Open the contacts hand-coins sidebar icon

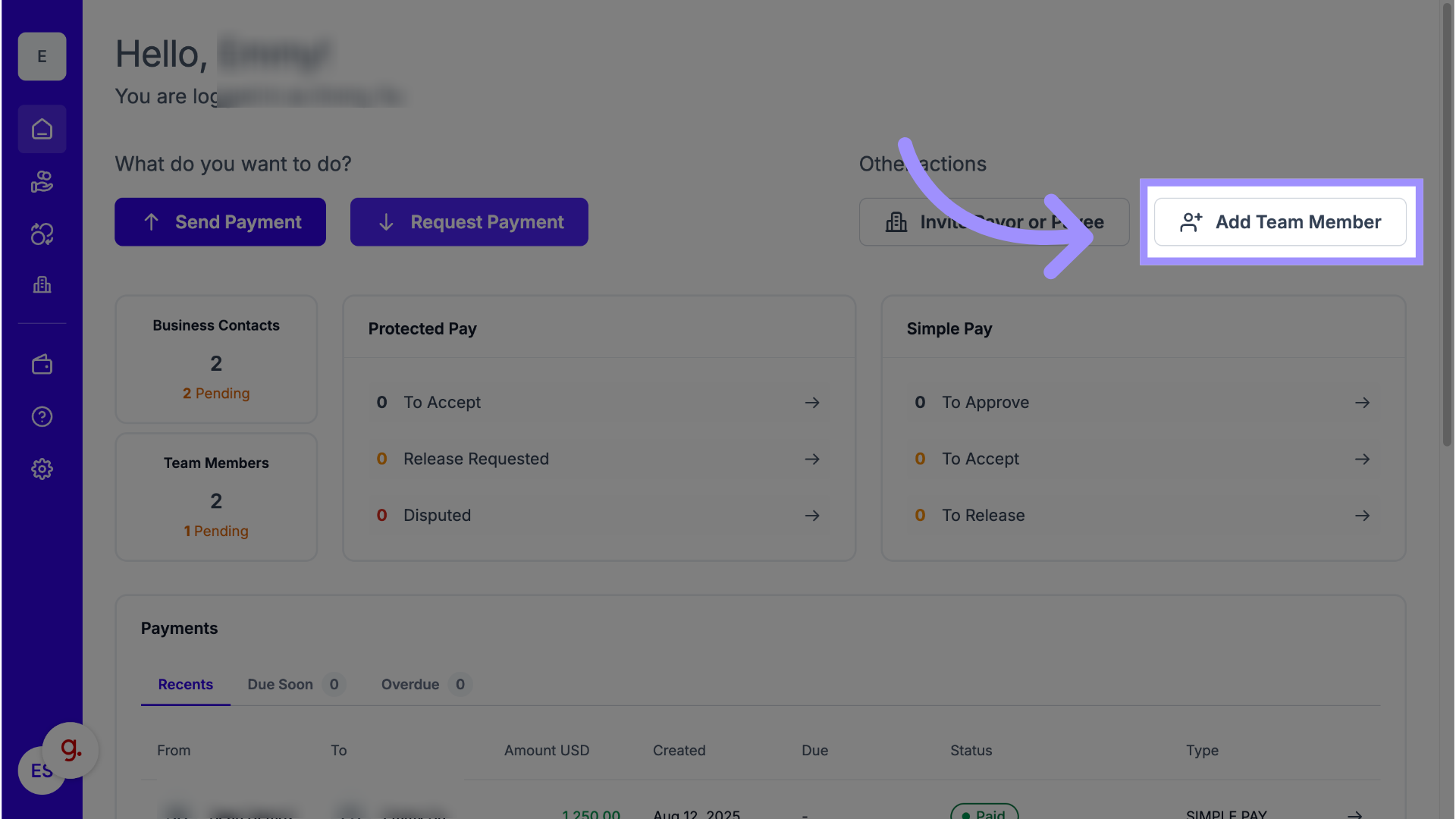(42, 182)
